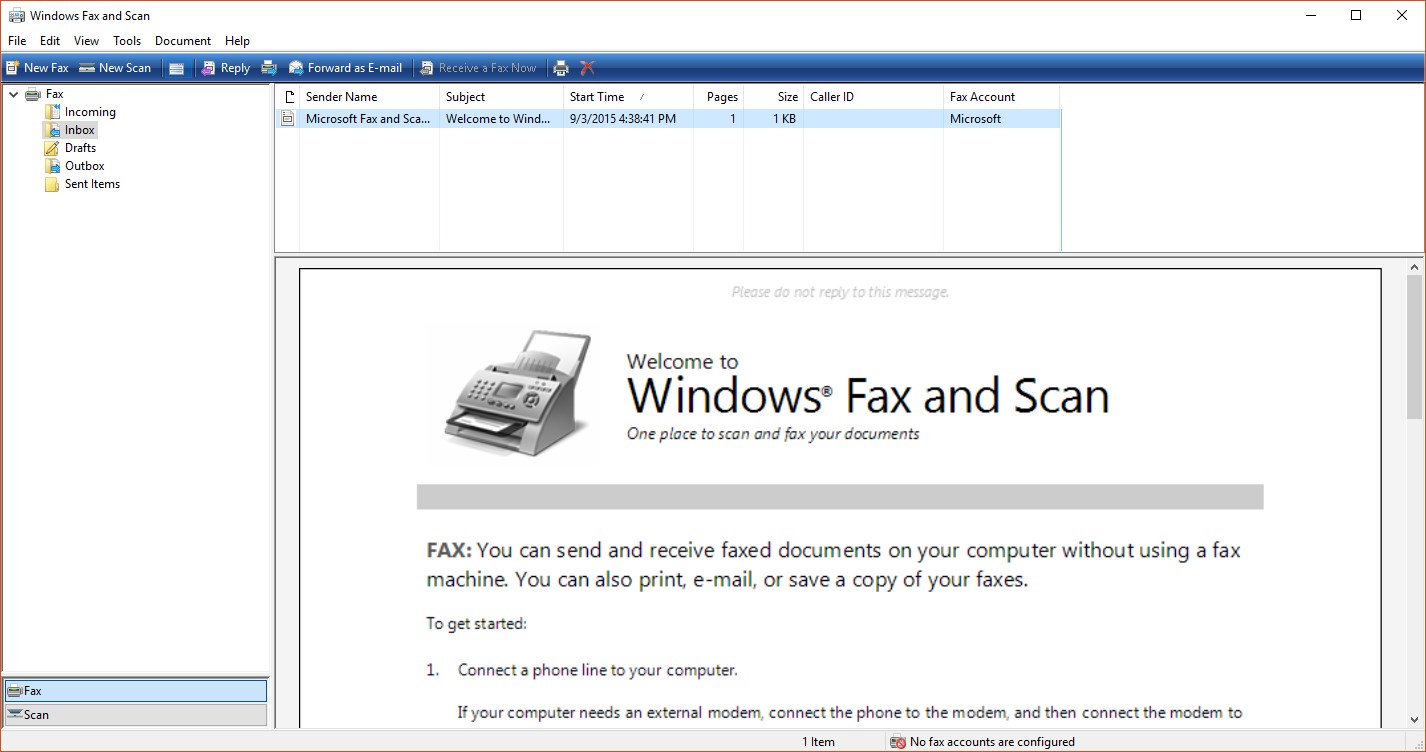Select the Drafts folder

click(x=80, y=147)
